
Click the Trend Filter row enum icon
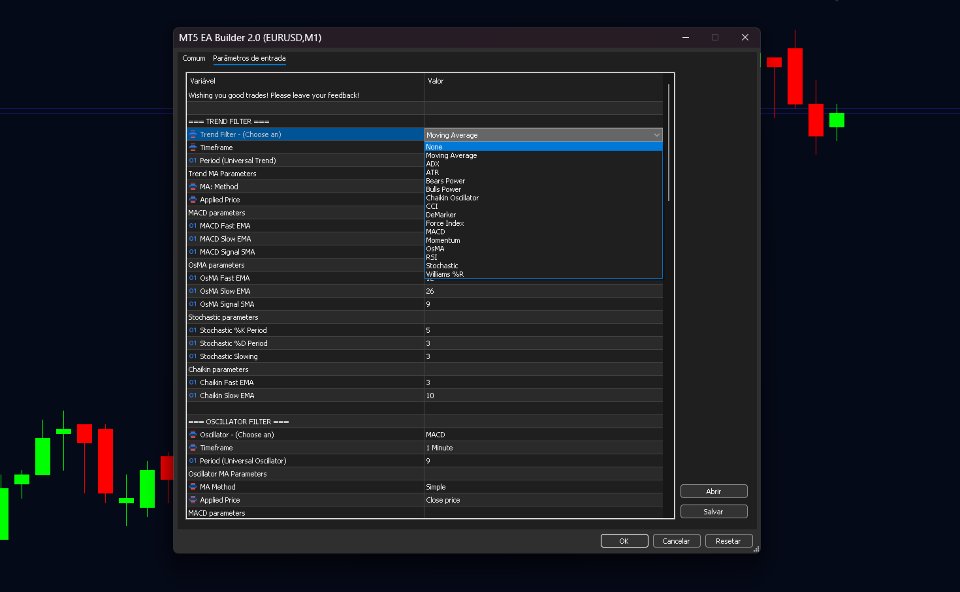point(193,134)
